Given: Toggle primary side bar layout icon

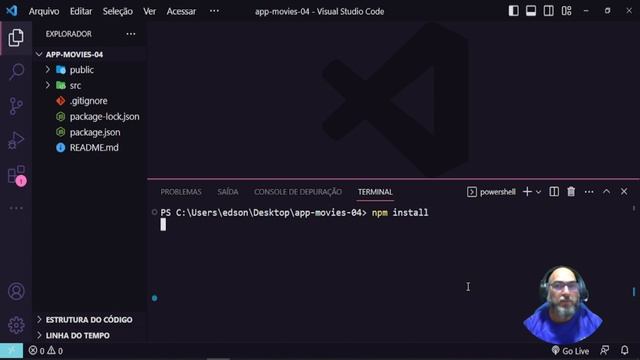Looking at the screenshot, I should (x=513, y=11).
